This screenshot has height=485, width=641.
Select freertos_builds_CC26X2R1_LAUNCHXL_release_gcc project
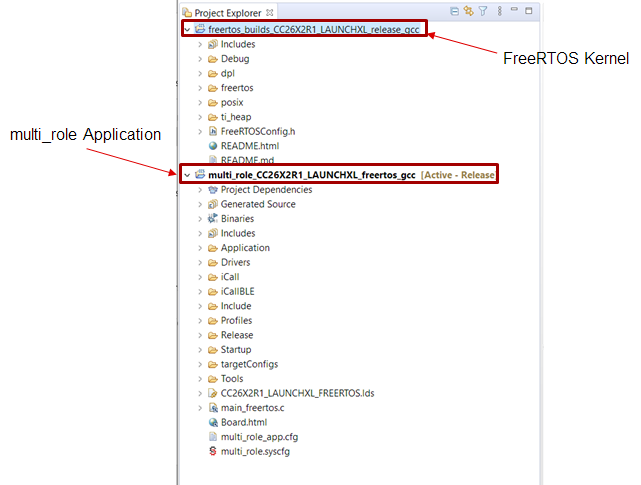tap(313, 30)
